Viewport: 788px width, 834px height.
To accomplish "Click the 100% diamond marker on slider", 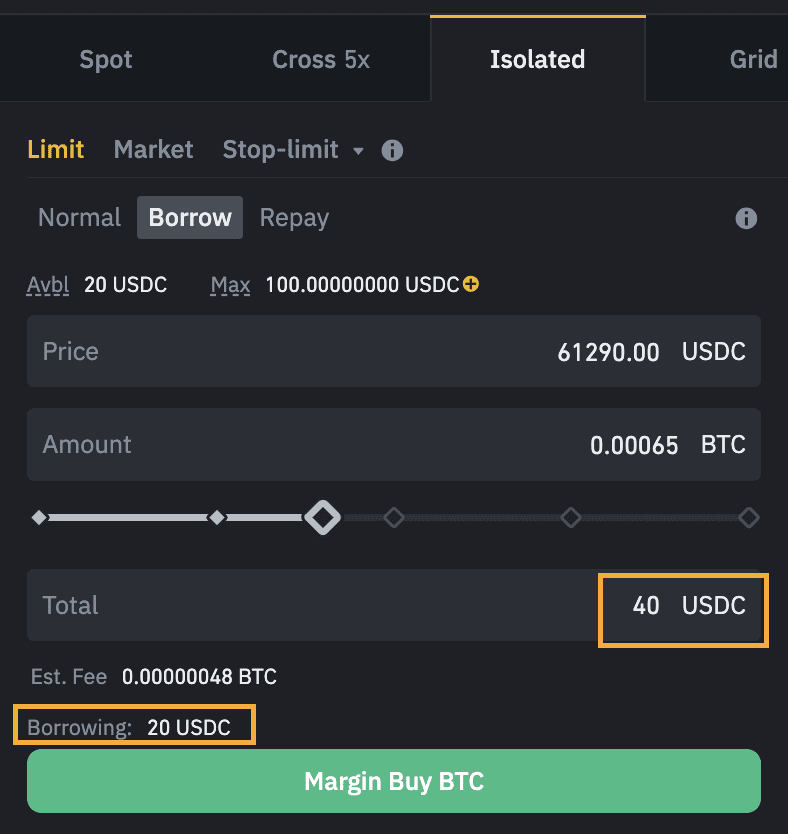I will [x=748, y=518].
